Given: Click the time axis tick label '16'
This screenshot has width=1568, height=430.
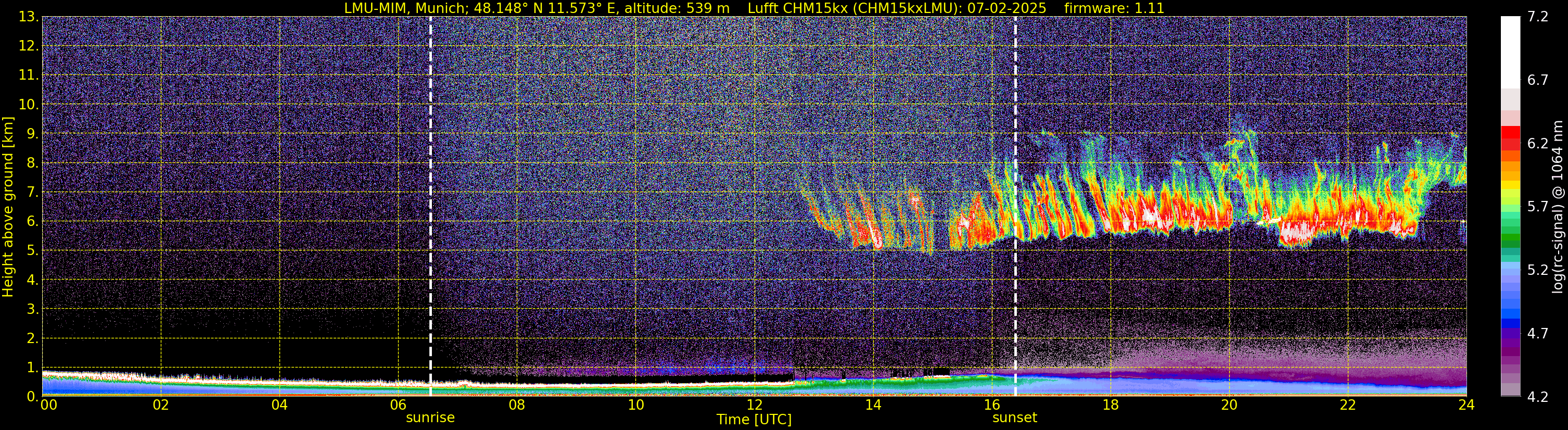Looking at the screenshot, I should click(991, 405).
